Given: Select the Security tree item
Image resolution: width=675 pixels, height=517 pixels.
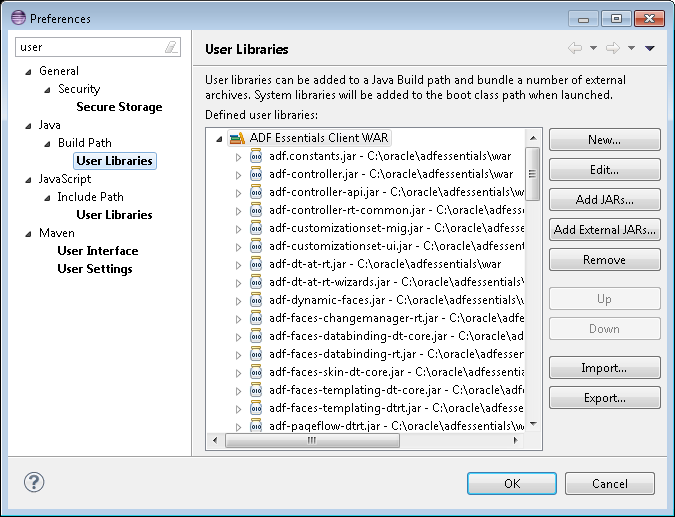Looking at the screenshot, I should 79,89.
